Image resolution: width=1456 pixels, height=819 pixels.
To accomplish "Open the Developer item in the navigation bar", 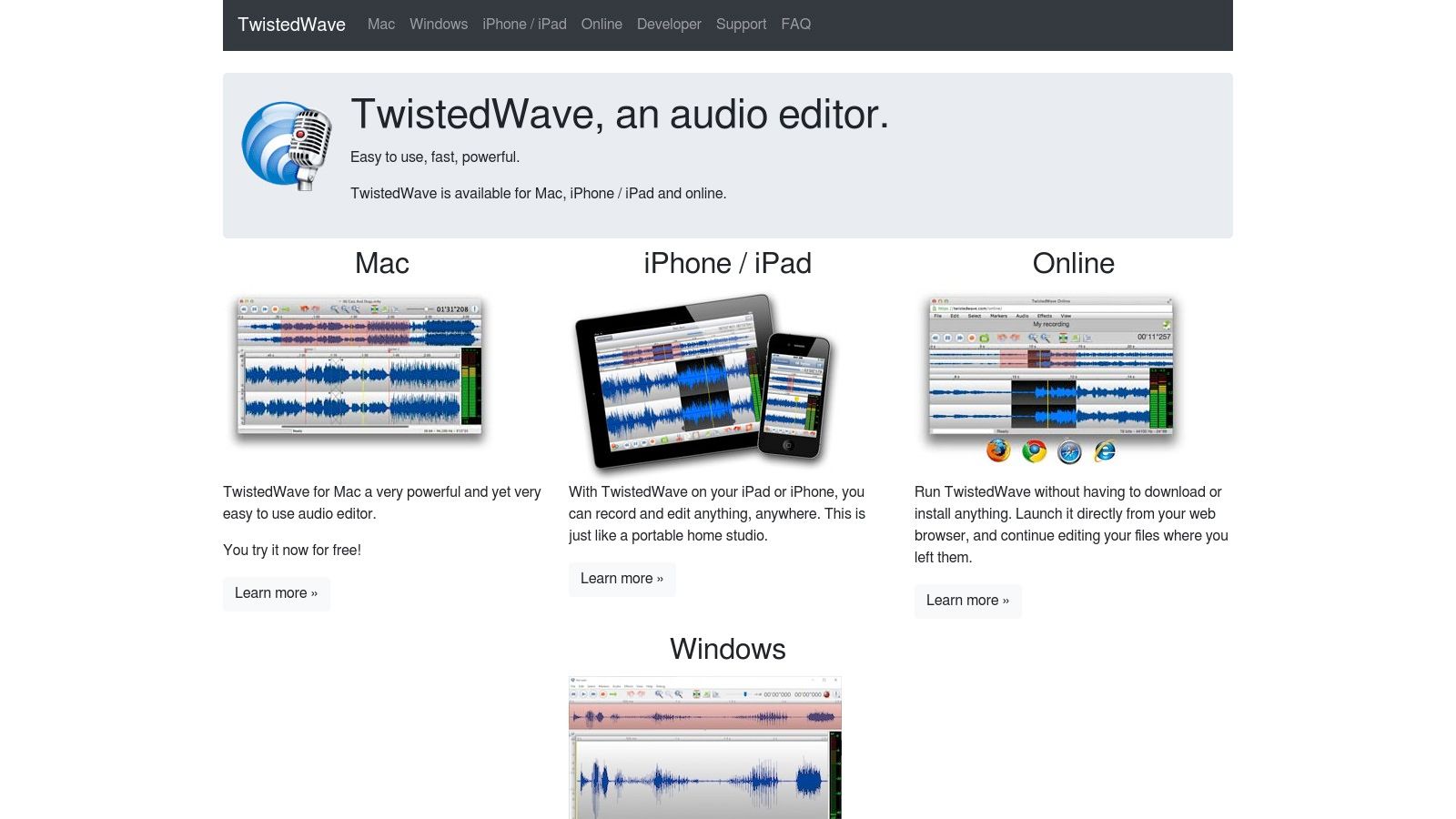I will pos(669,25).
